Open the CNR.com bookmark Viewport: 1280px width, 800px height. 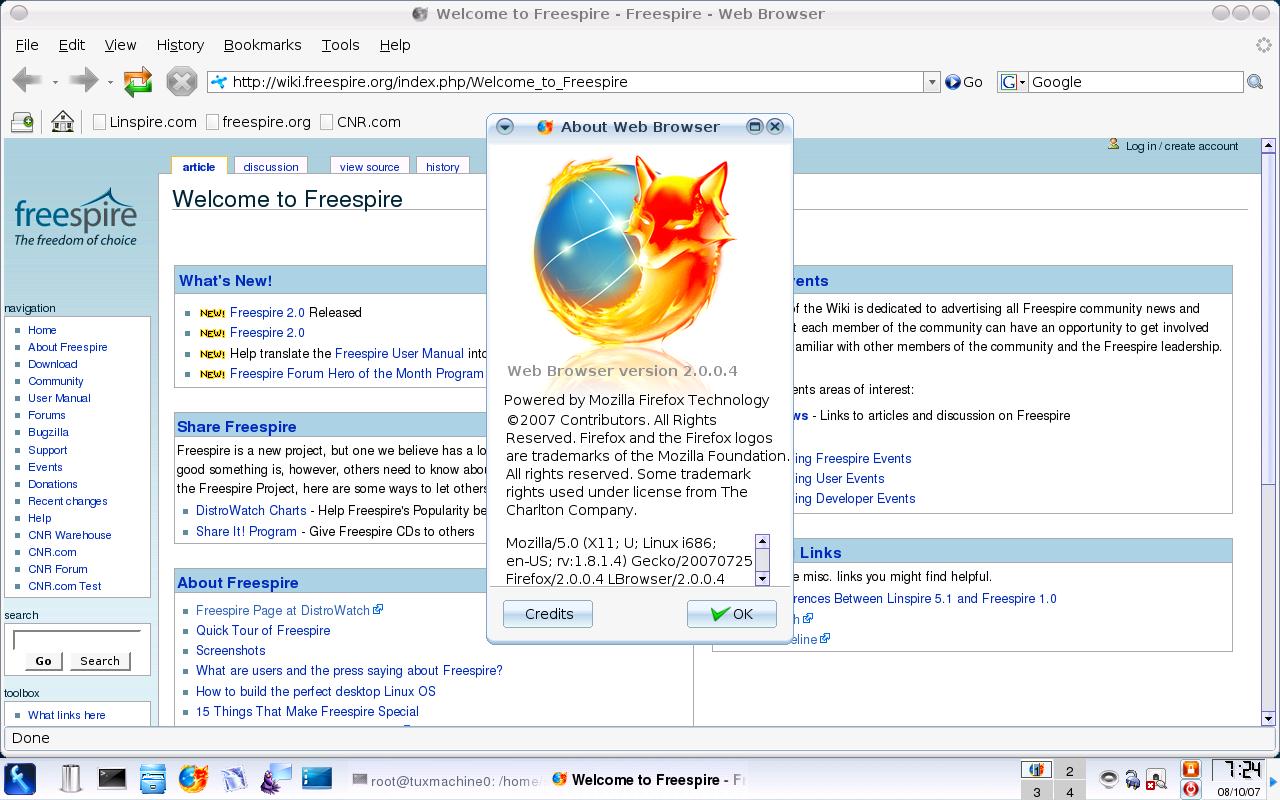(360, 122)
